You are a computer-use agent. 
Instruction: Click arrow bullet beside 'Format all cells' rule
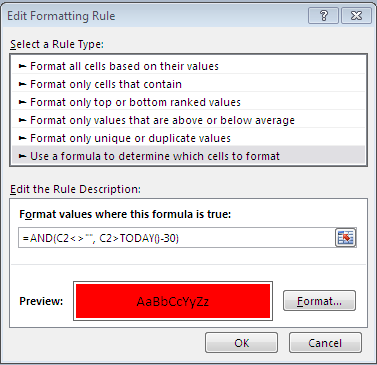click(x=22, y=66)
